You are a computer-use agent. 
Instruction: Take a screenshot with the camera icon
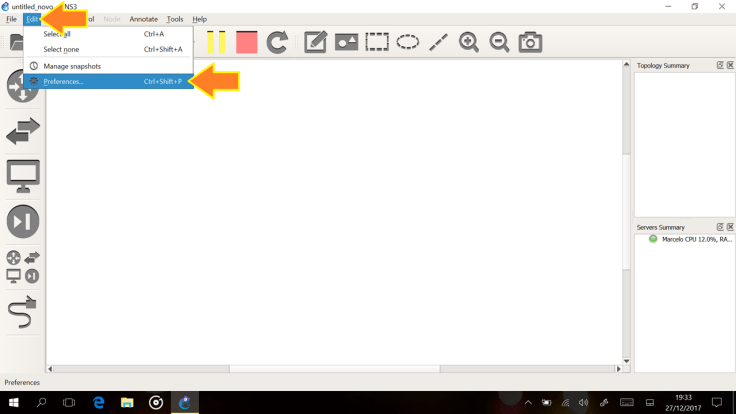point(530,42)
